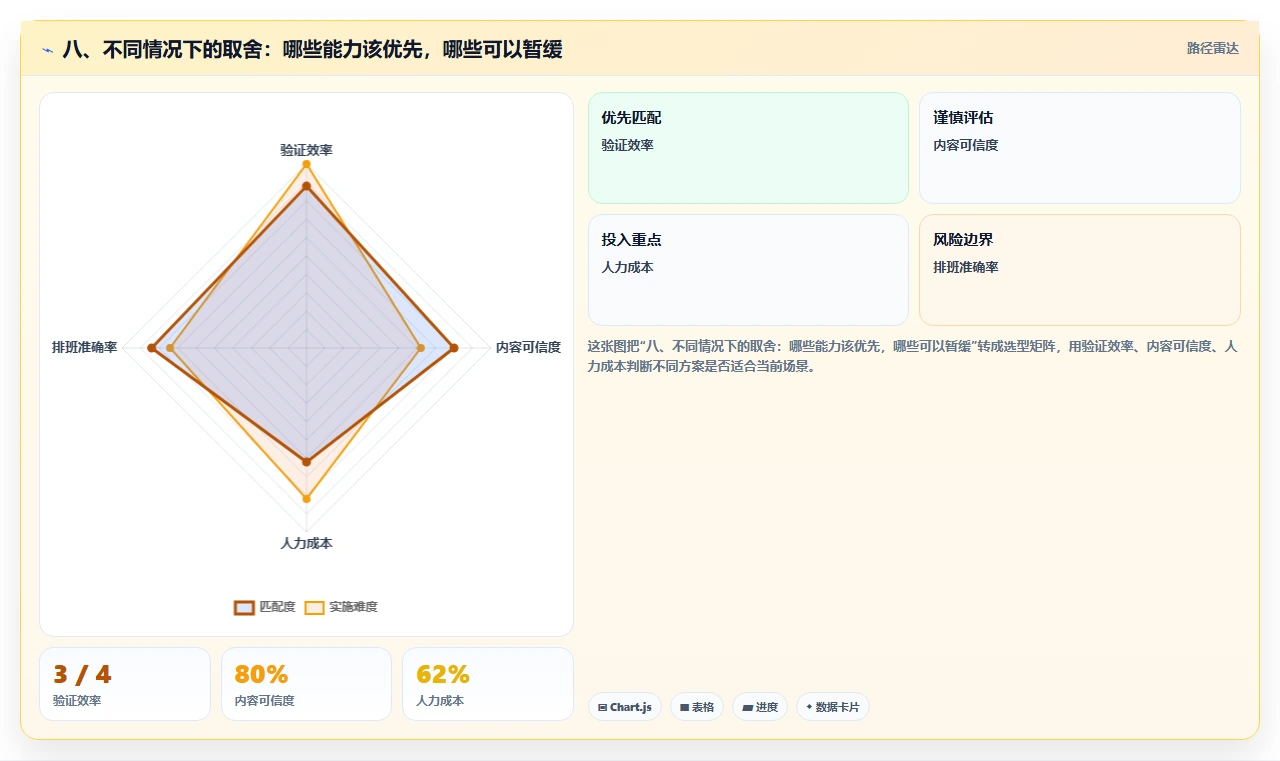Viewport: 1280px width, 761px height.
Task: Click the 人力成本 radar axis label
Action: 306,543
